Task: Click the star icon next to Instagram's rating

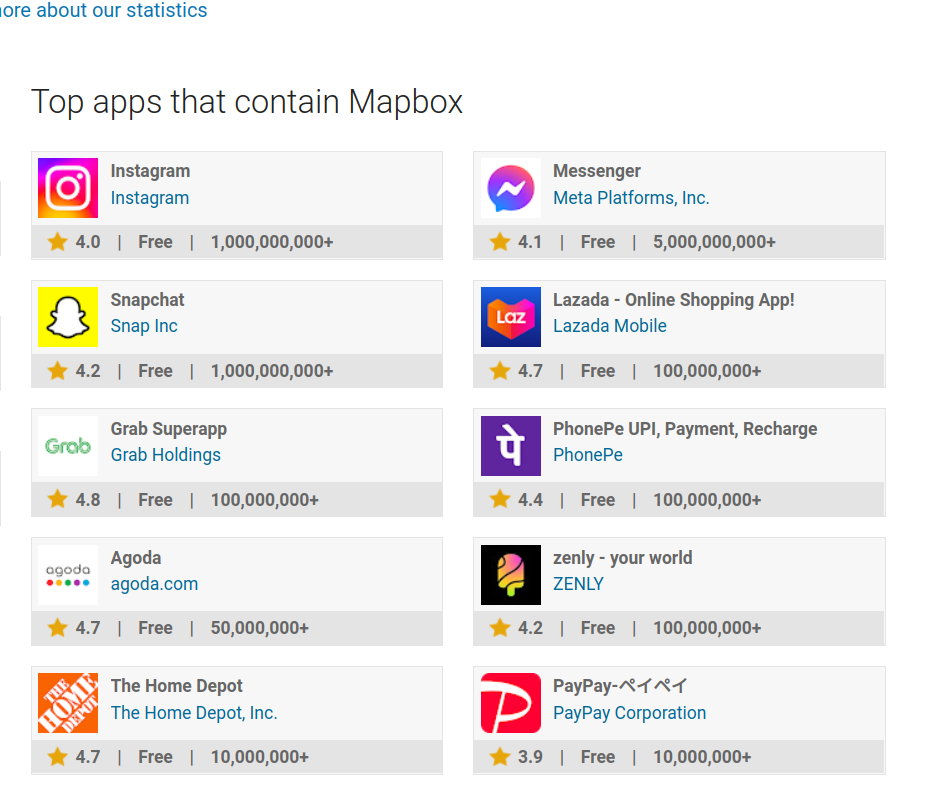Action: pos(56,241)
